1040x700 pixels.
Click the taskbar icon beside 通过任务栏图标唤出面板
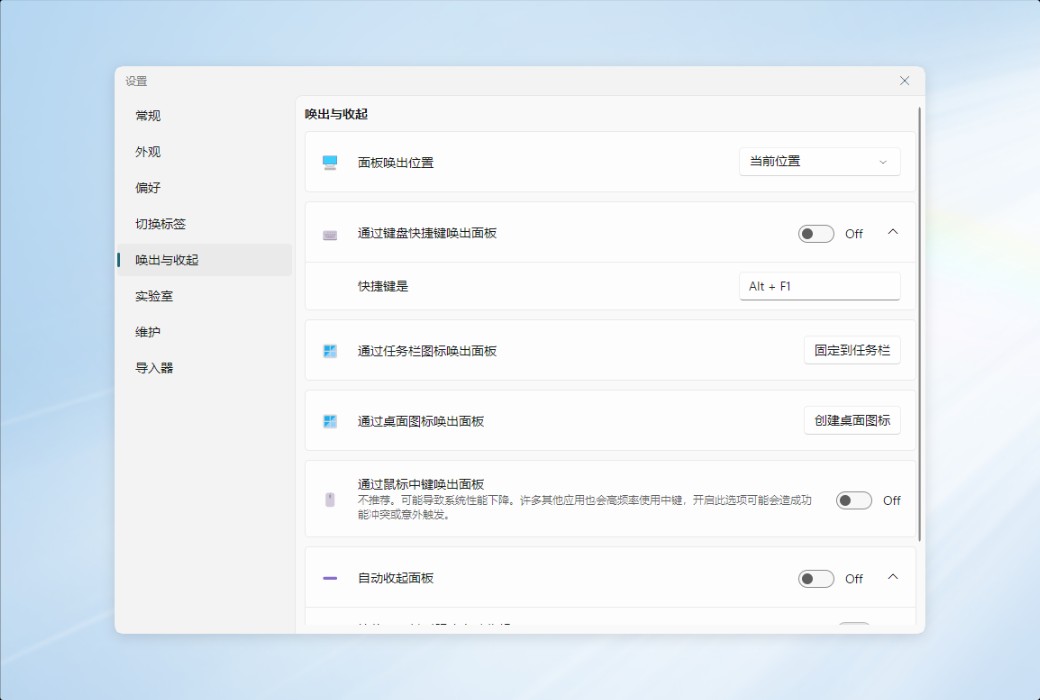330,351
